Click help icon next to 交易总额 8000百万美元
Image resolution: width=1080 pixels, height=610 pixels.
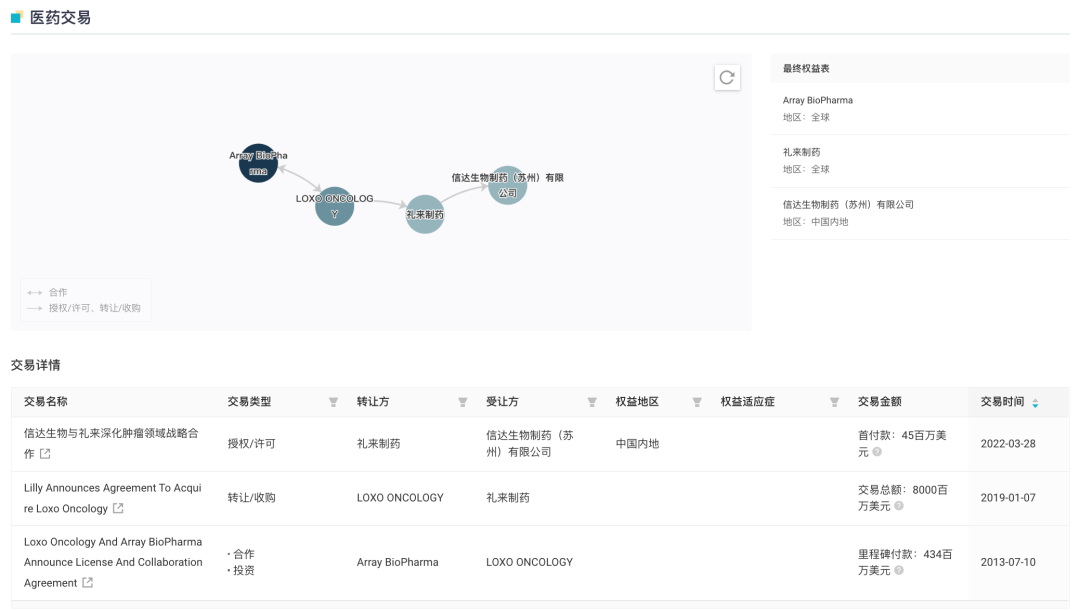pos(898,506)
